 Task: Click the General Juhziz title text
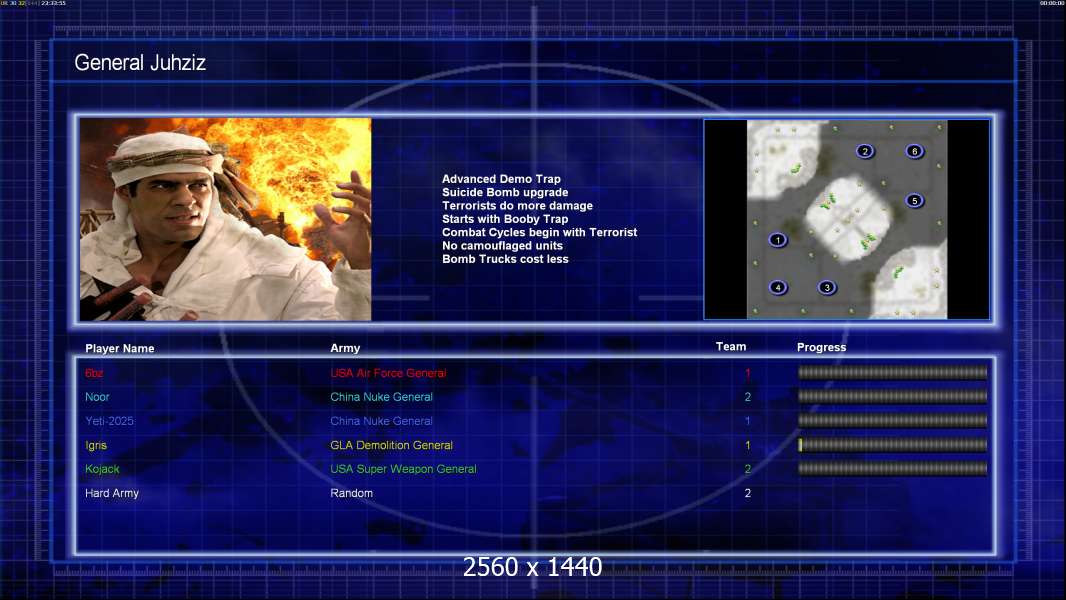pyautogui.click(x=140, y=63)
